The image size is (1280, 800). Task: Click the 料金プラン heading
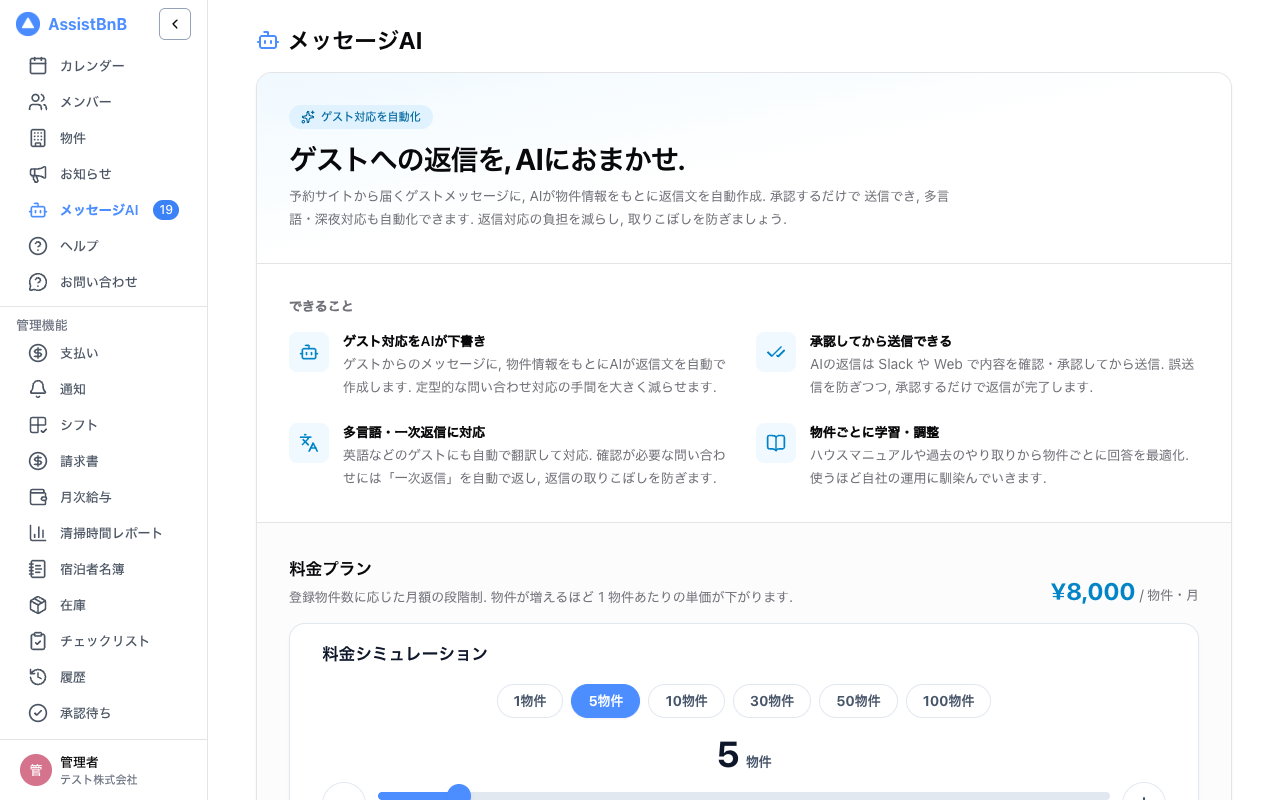coord(330,569)
